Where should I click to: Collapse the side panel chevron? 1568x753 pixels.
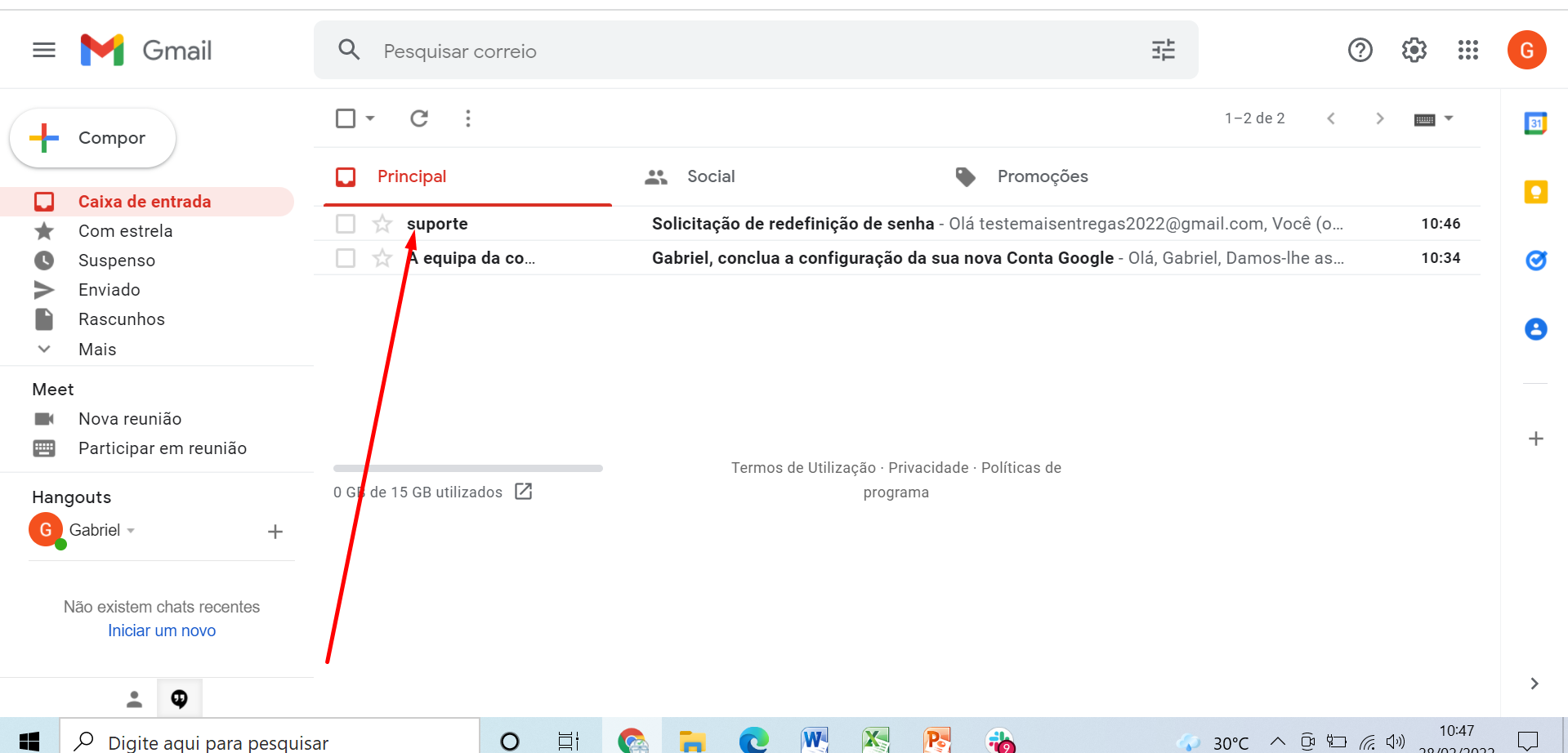click(1534, 684)
